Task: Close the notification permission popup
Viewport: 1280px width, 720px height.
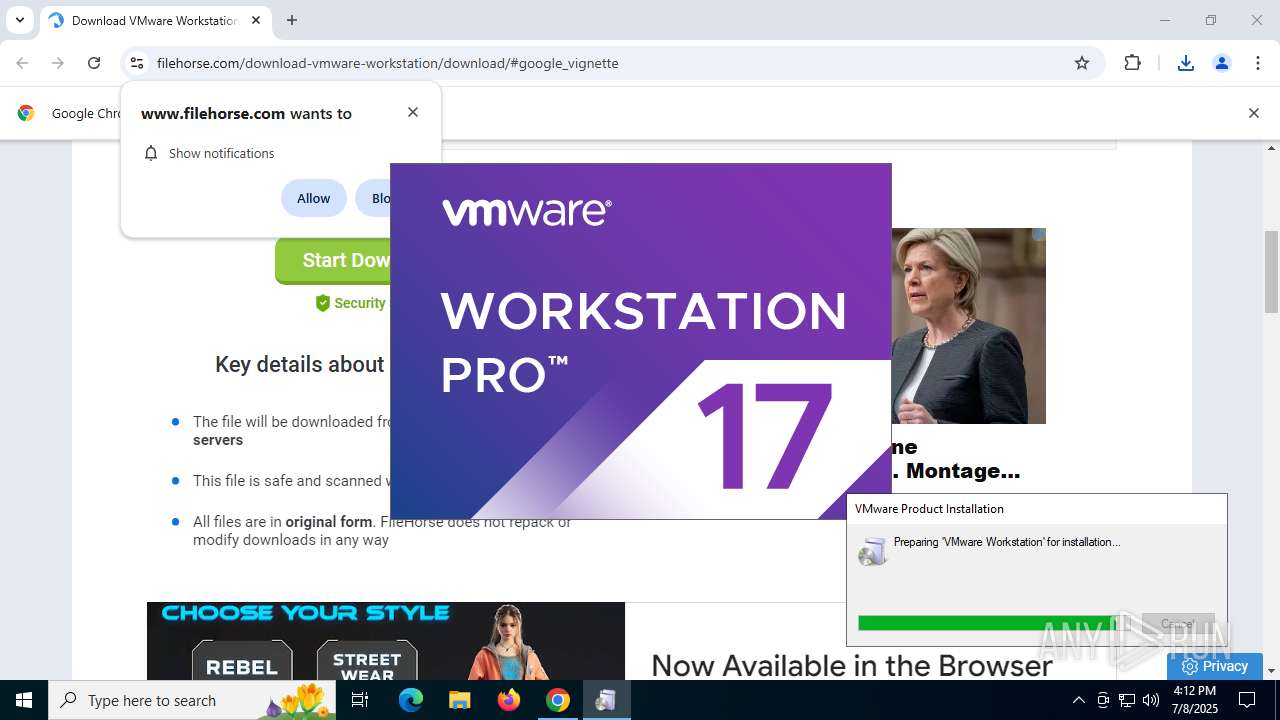Action: (x=413, y=112)
